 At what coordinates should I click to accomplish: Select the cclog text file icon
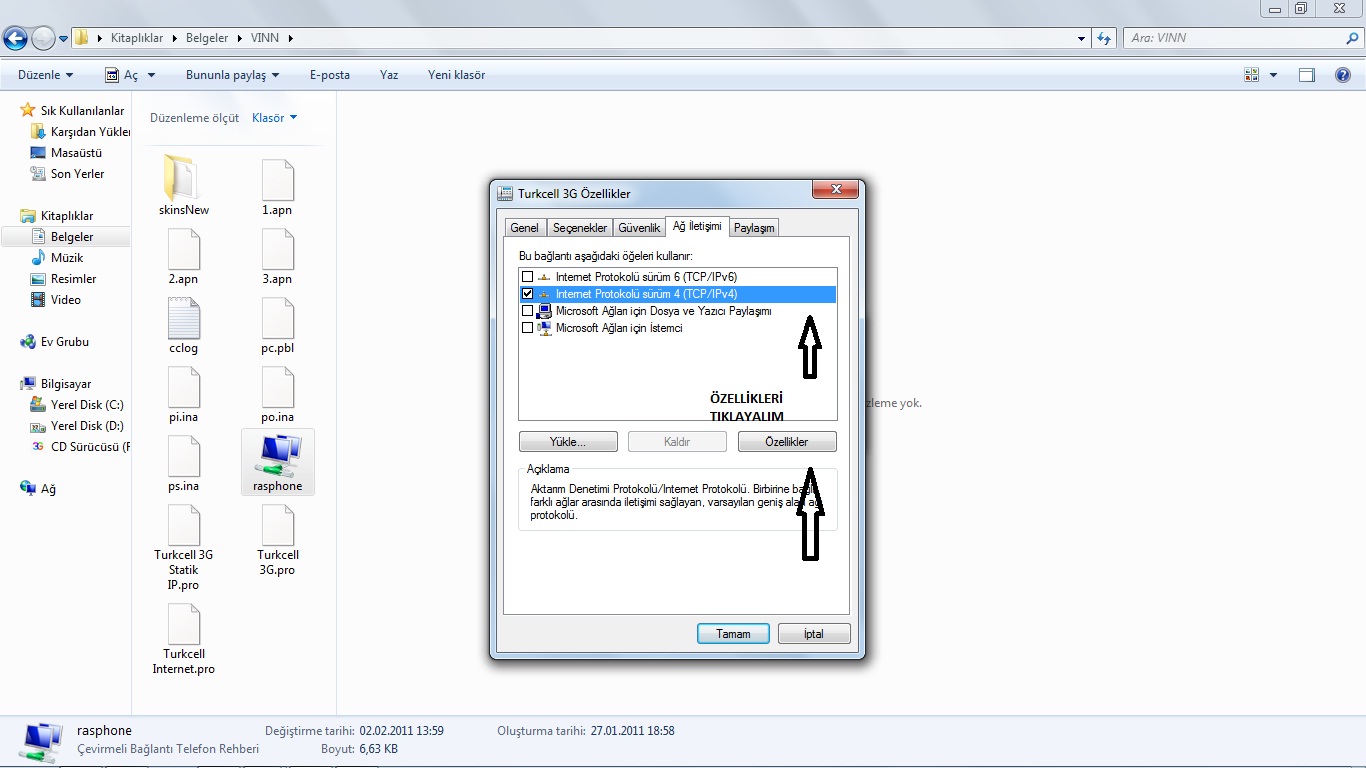click(183, 318)
